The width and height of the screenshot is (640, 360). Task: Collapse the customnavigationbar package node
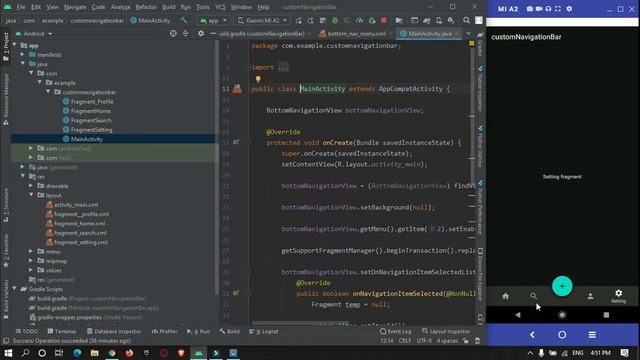coord(48,92)
